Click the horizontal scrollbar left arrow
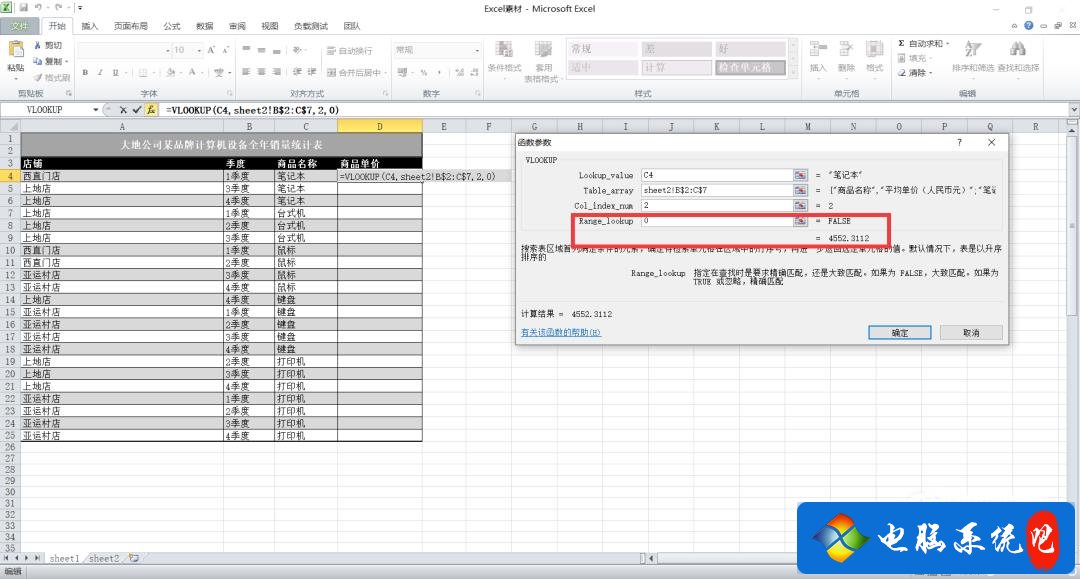This screenshot has width=1080, height=579. pyautogui.click(x=652, y=558)
